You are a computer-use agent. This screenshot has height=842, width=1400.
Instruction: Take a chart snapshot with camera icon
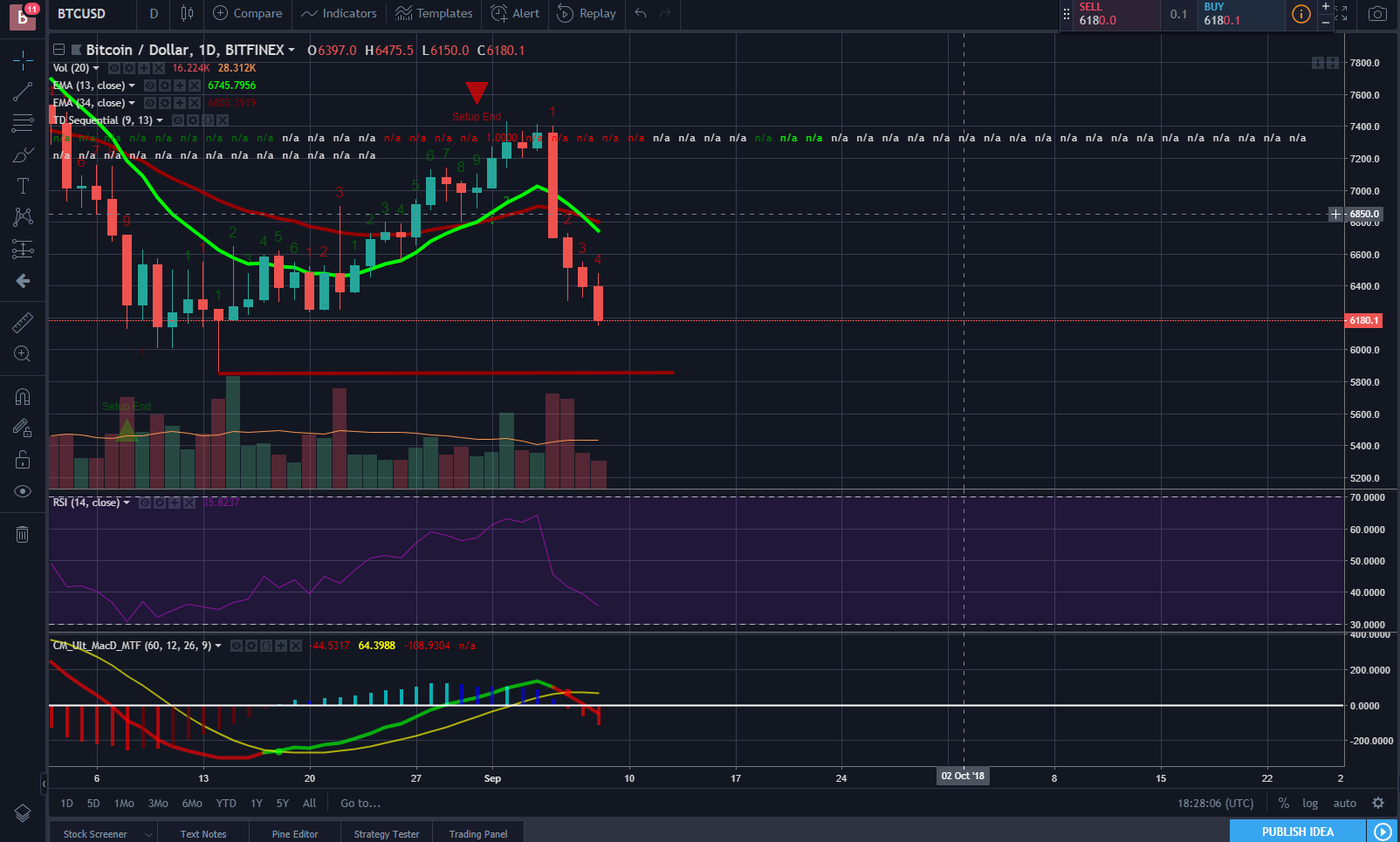[1377, 14]
